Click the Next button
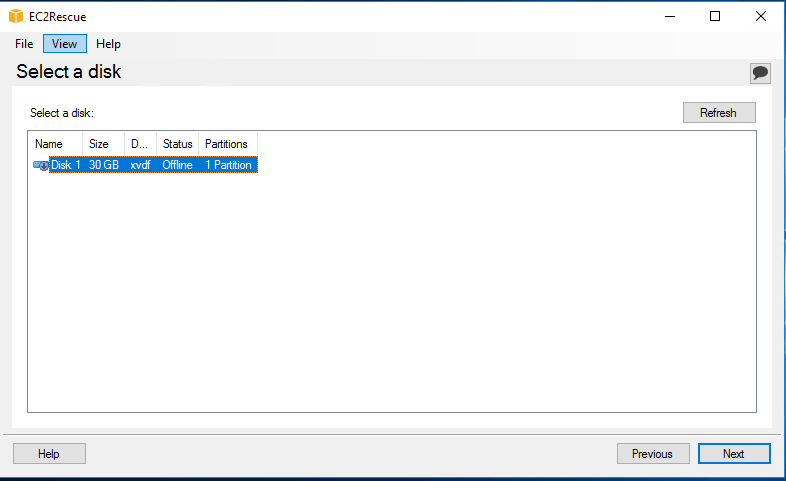 [x=734, y=453]
